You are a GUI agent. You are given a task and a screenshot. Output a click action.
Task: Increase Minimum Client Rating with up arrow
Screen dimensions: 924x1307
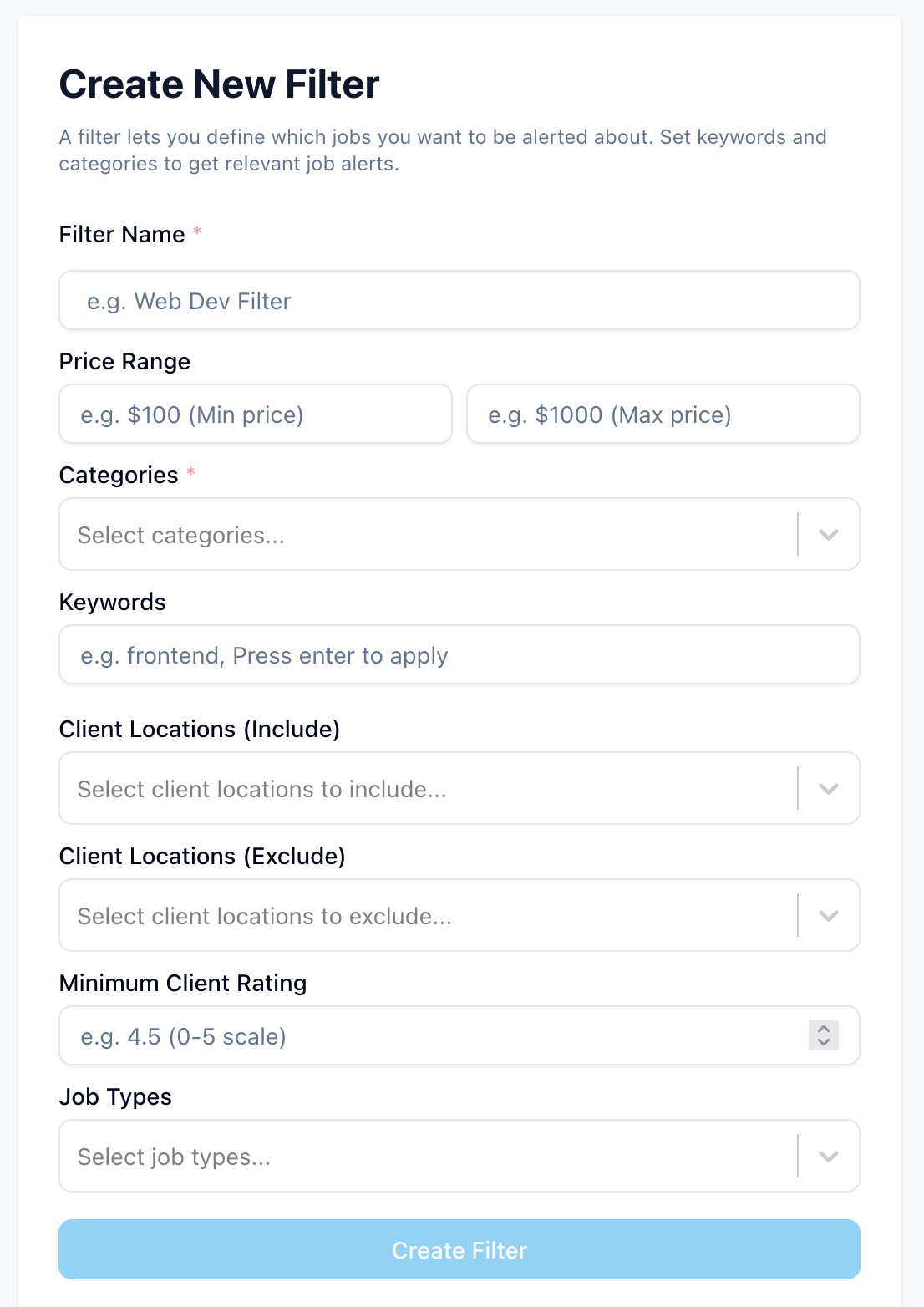pos(824,1029)
